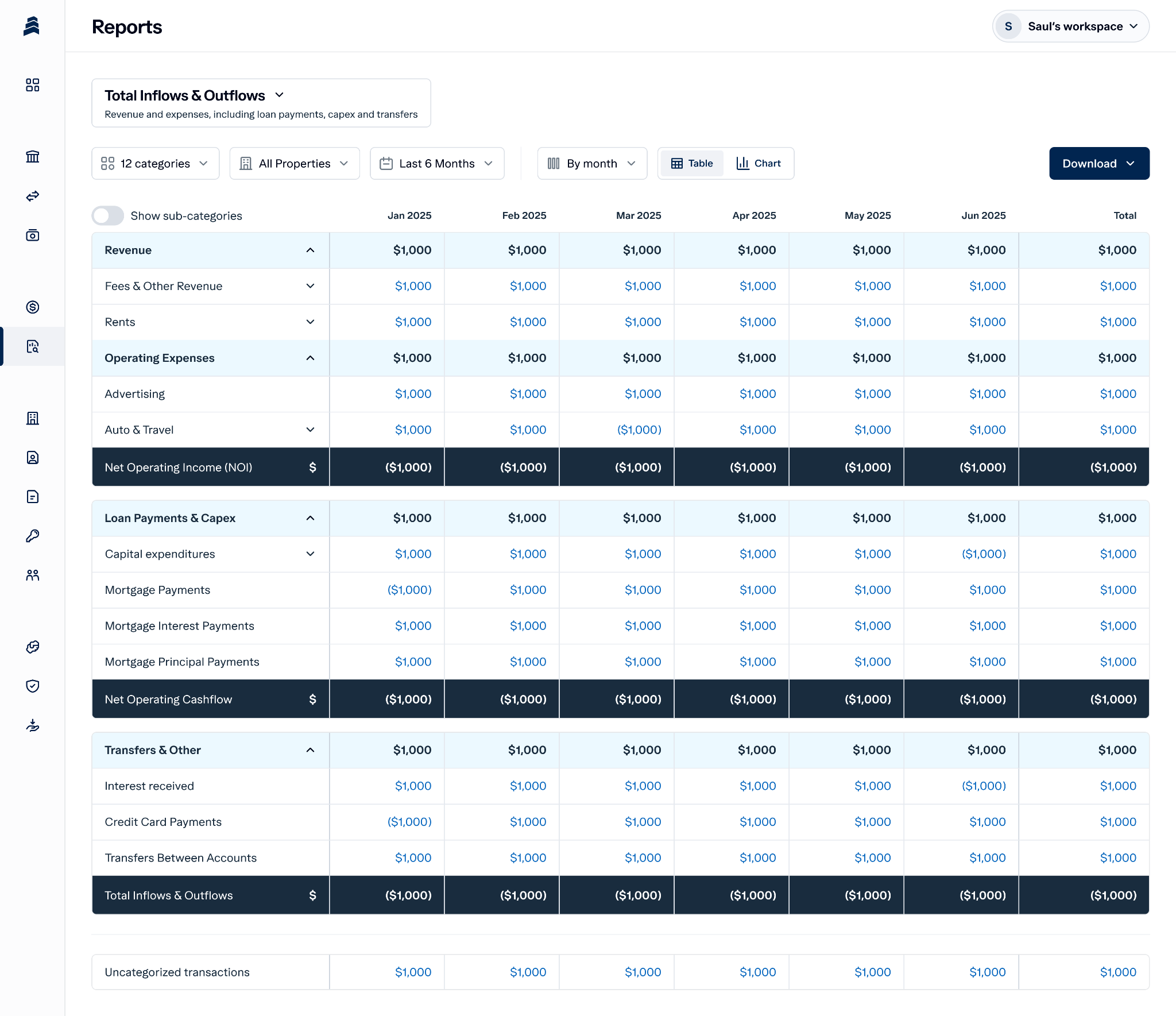Click the bank building sidebar icon
The width and height of the screenshot is (1176, 1016).
(33, 157)
